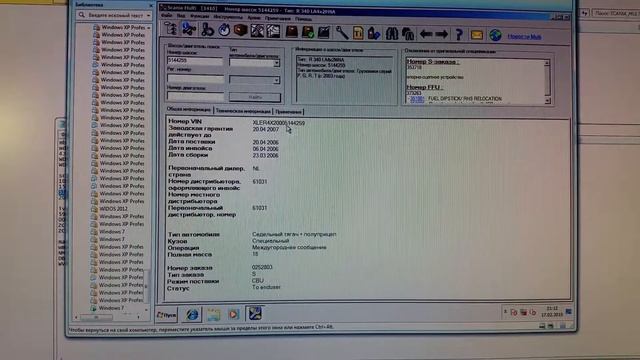Open the stopwatch standard times tool

click(x=224, y=30)
